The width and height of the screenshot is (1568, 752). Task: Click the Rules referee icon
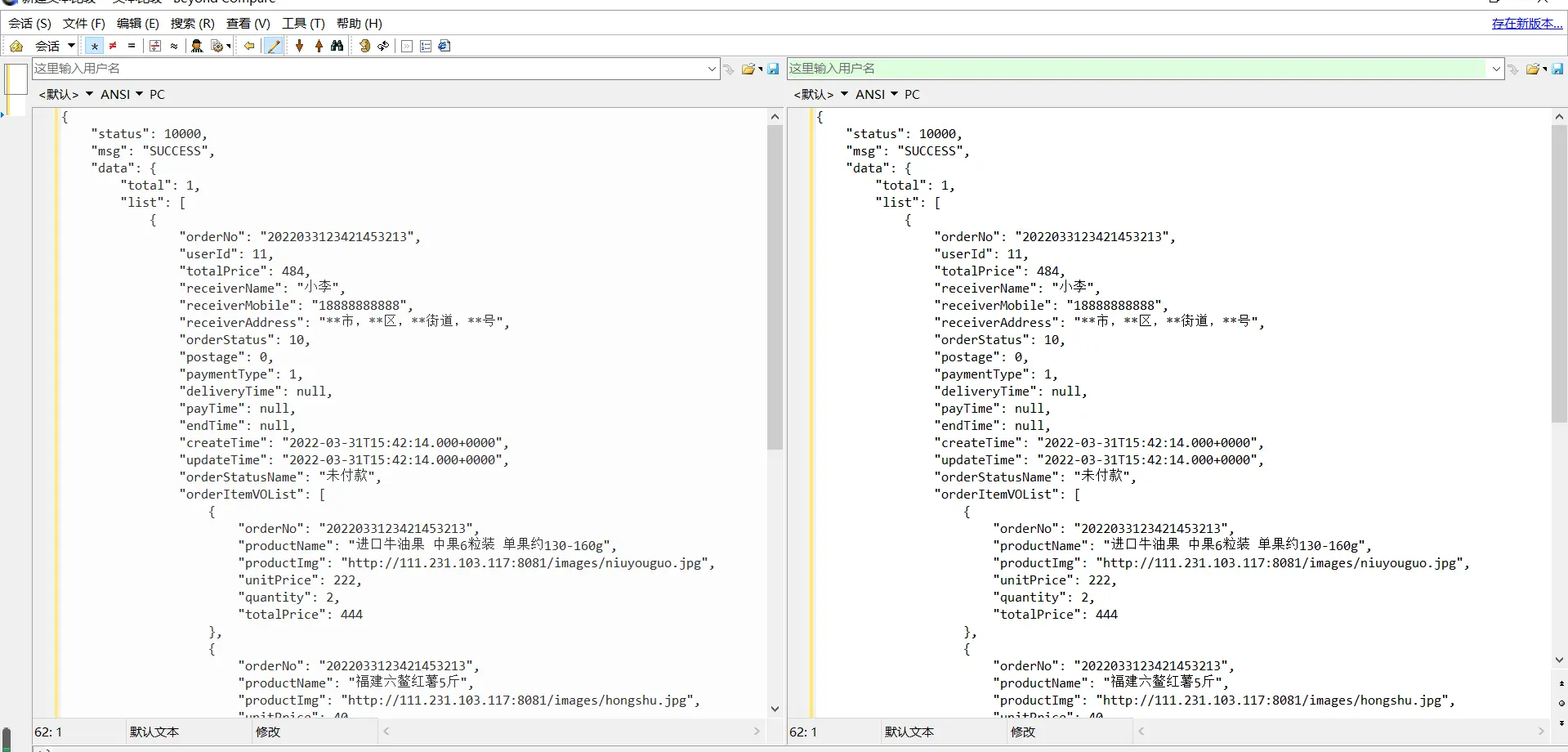[197, 46]
